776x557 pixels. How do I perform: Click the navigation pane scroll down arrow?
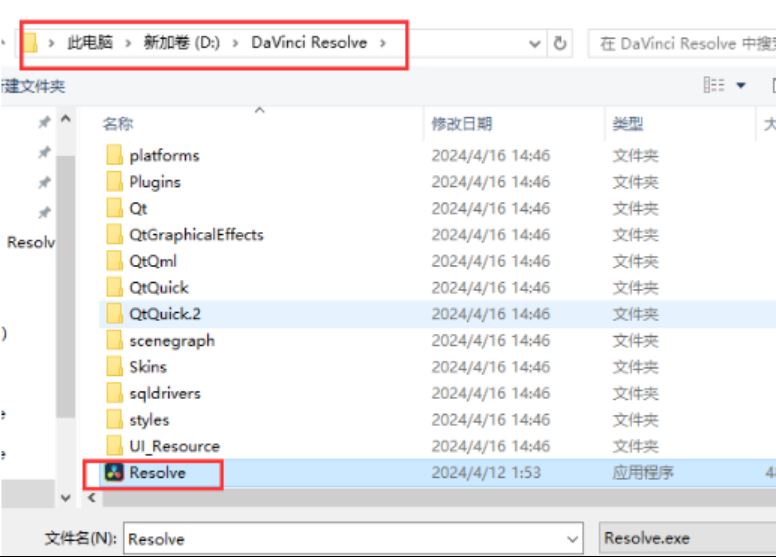pyautogui.click(x=66, y=498)
